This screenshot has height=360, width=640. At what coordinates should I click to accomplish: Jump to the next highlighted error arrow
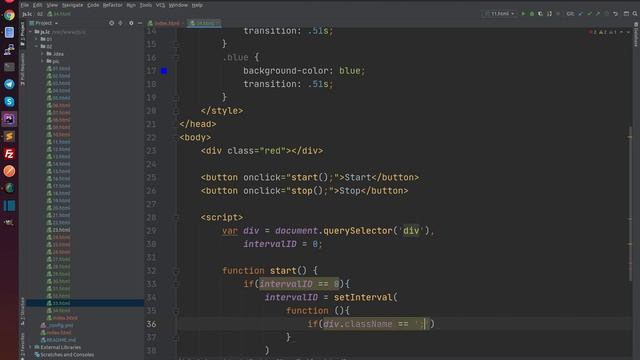coord(628,32)
